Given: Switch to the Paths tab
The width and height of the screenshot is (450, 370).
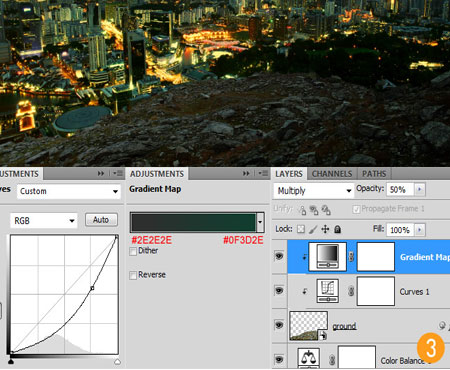Looking at the screenshot, I should click(x=374, y=174).
